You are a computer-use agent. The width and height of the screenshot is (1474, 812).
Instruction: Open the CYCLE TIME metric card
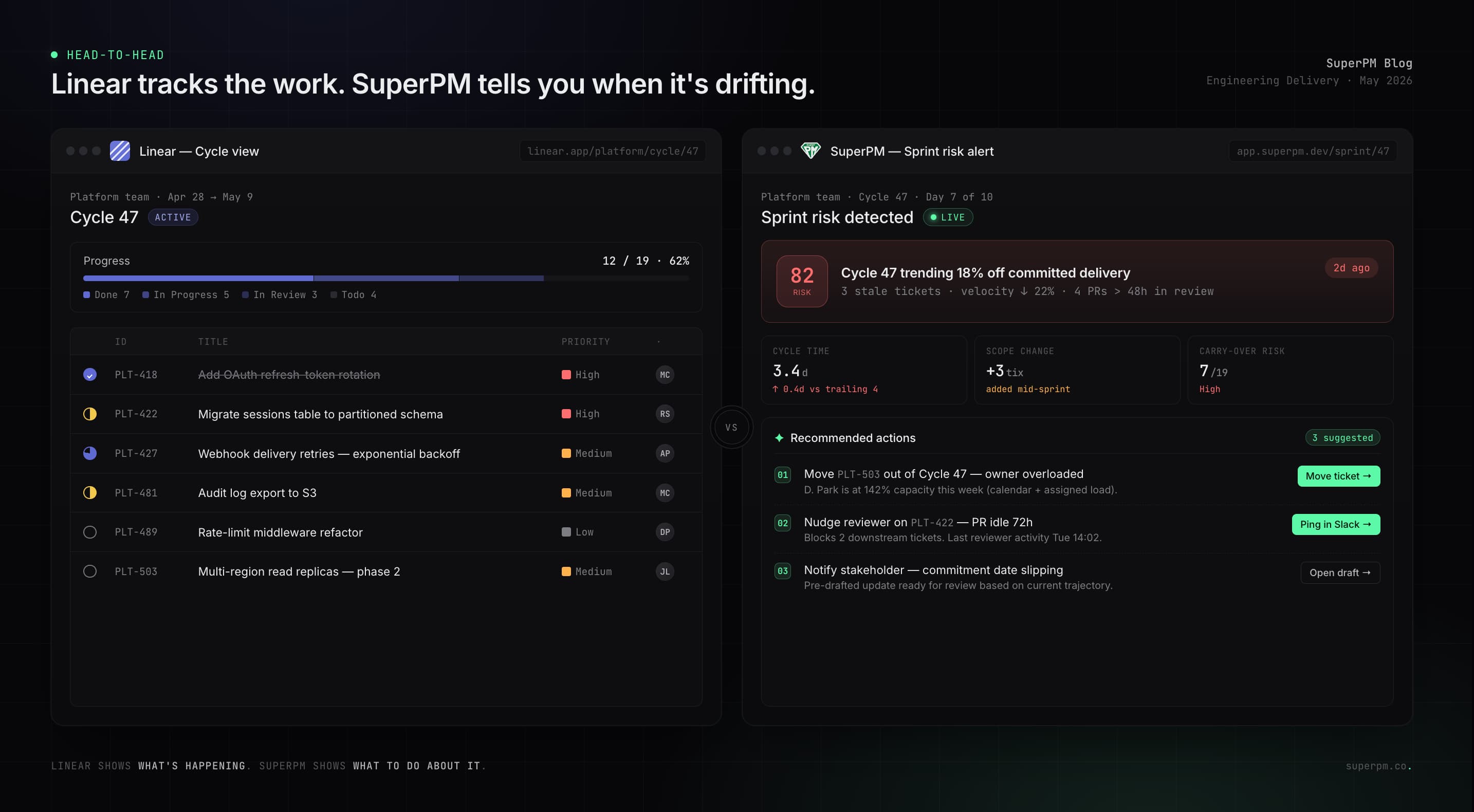pyautogui.click(x=863, y=370)
